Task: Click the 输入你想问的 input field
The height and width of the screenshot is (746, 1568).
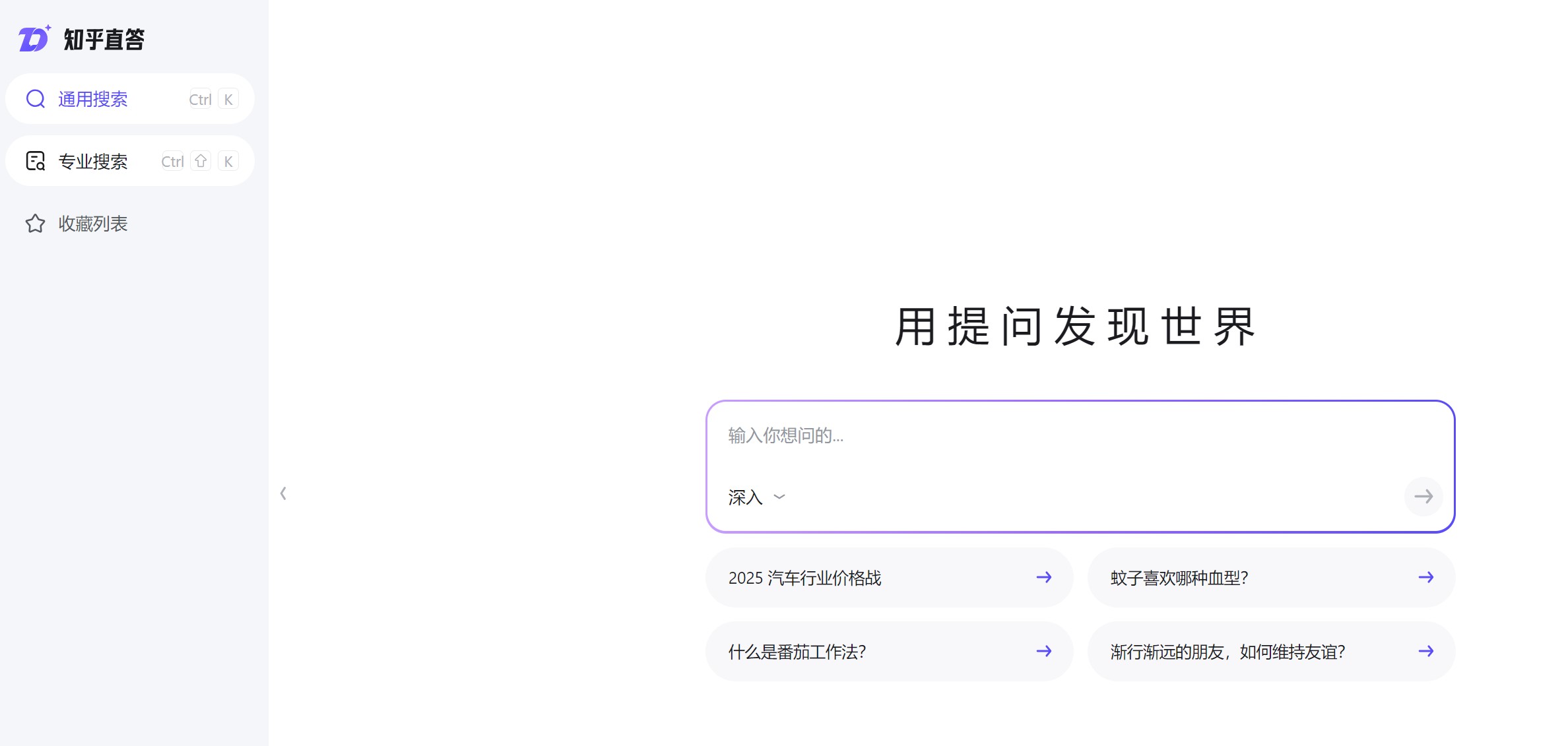Action: (924, 435)
